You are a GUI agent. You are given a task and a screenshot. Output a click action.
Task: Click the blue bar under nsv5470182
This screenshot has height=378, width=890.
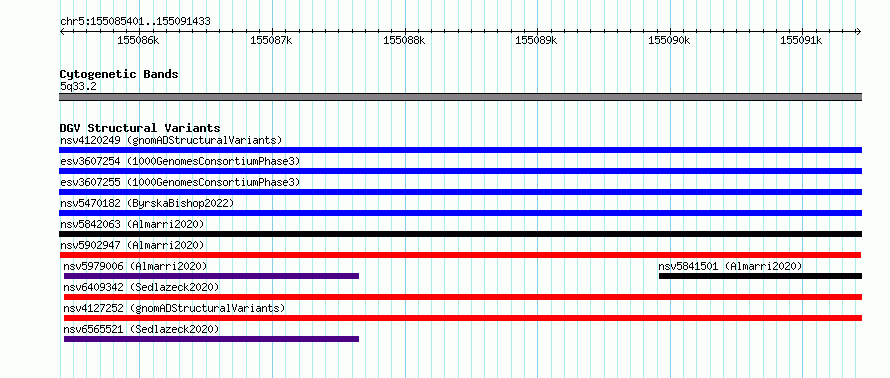tap(460, 213)
